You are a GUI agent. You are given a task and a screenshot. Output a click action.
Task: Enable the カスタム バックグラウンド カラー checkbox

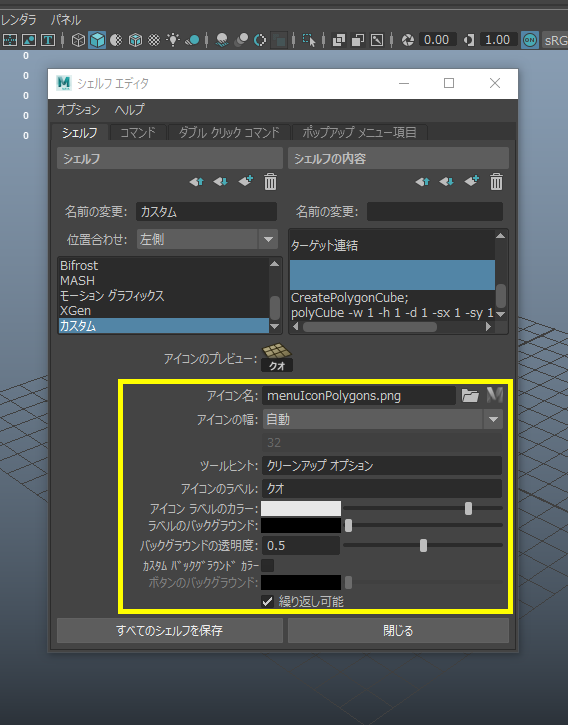pyautogui.click(x=267, y=565)
